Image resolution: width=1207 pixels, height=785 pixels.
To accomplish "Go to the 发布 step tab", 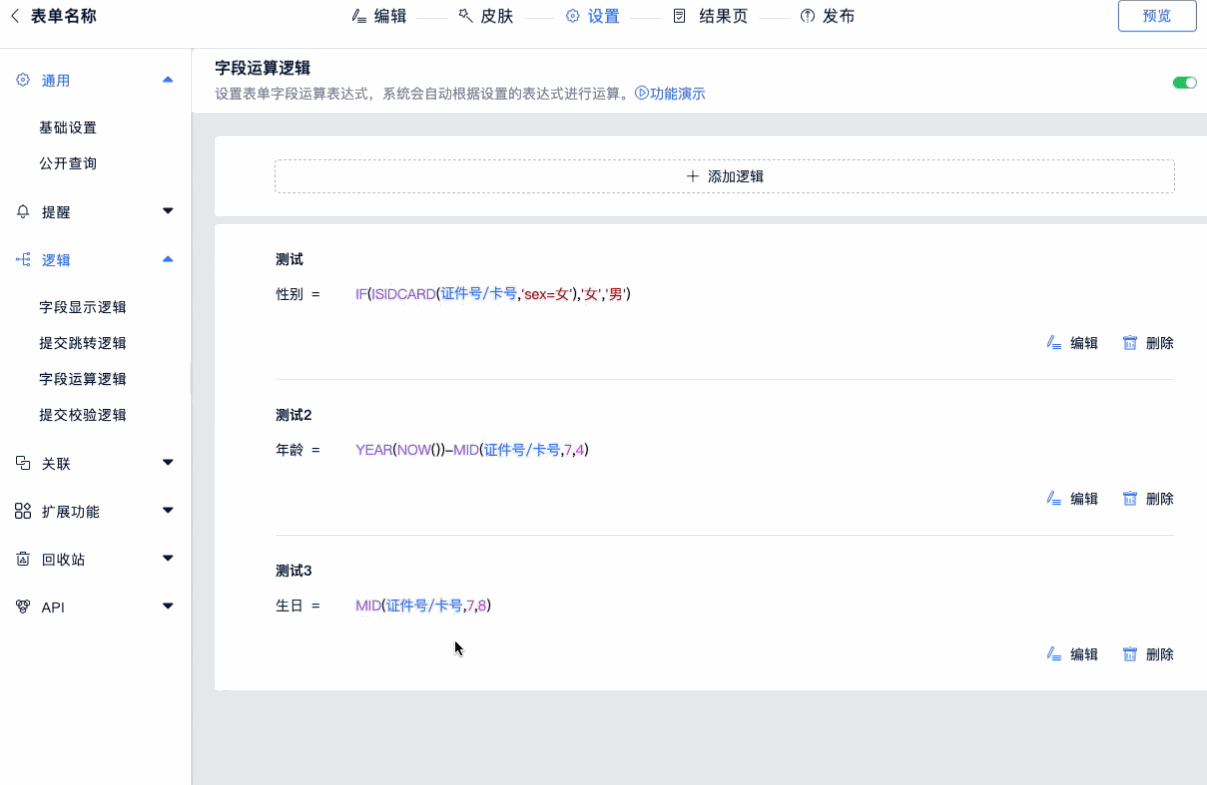I will (827, 16).
